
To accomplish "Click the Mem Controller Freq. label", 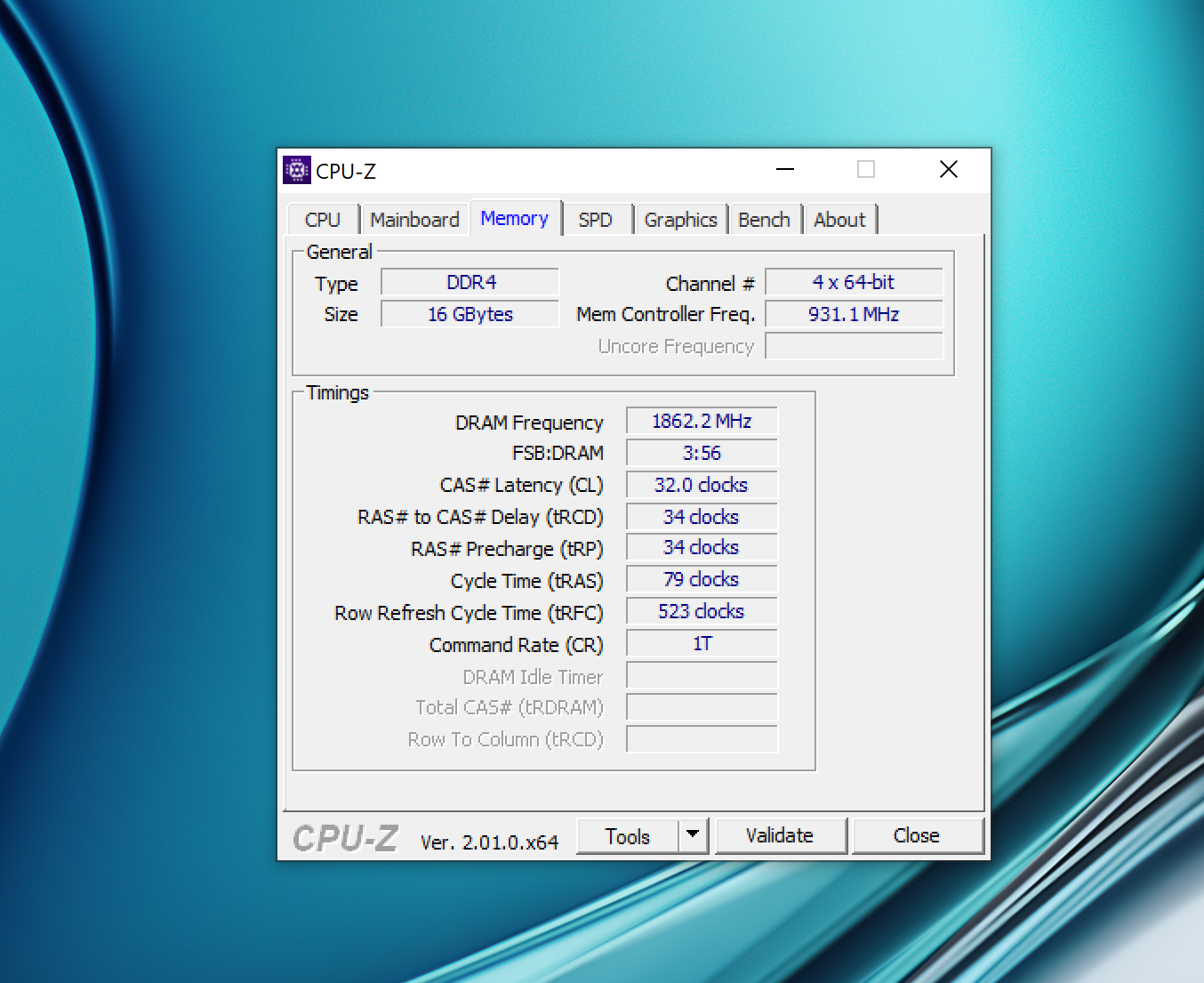I will click(x=666, y=314).
